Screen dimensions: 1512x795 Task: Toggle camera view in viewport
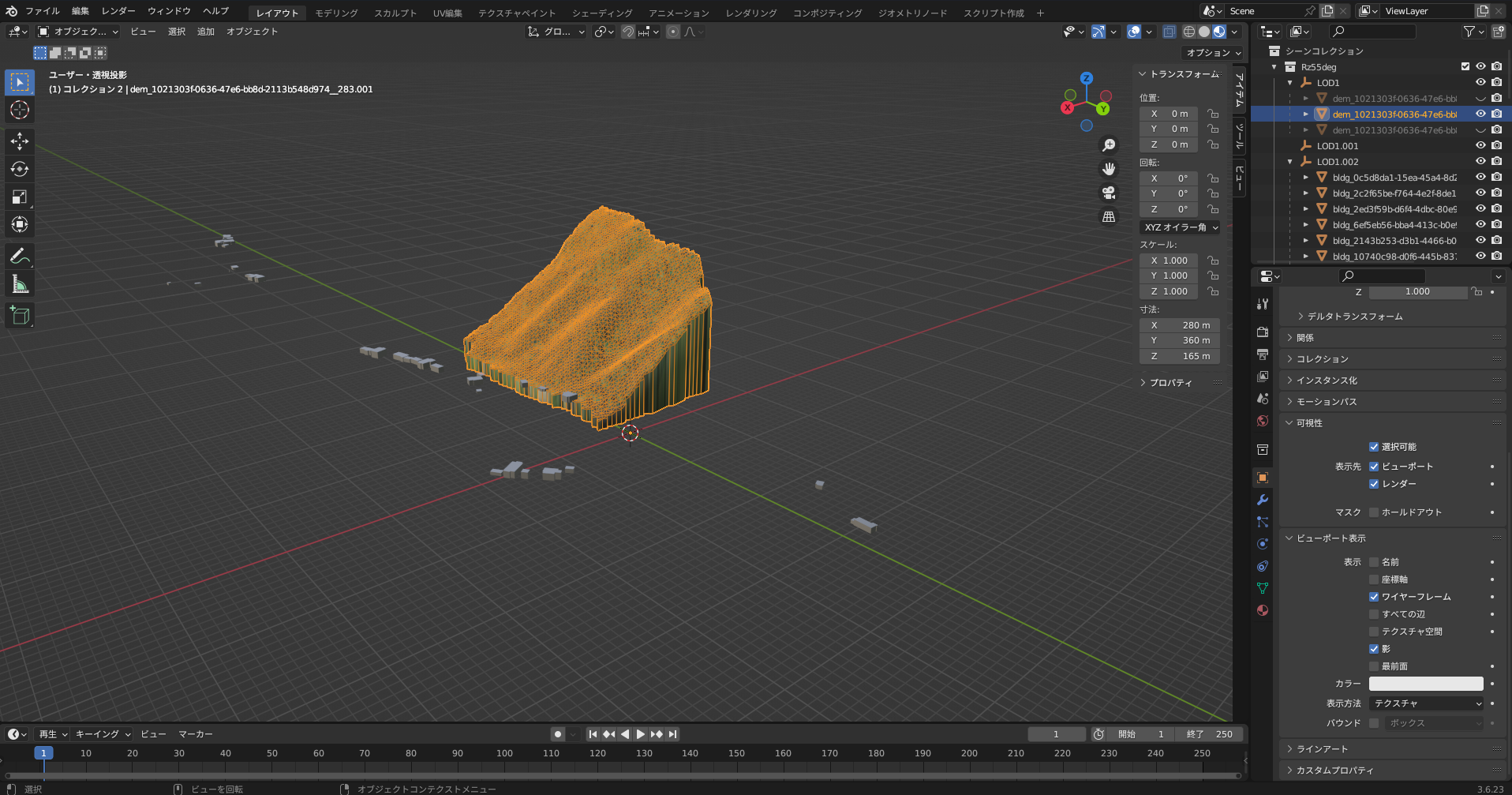1109,193
